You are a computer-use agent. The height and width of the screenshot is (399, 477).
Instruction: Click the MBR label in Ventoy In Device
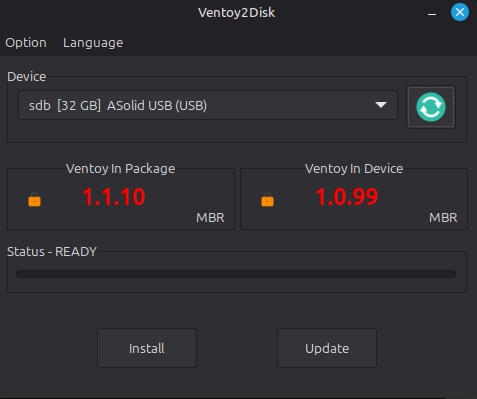tap(443, 218)
